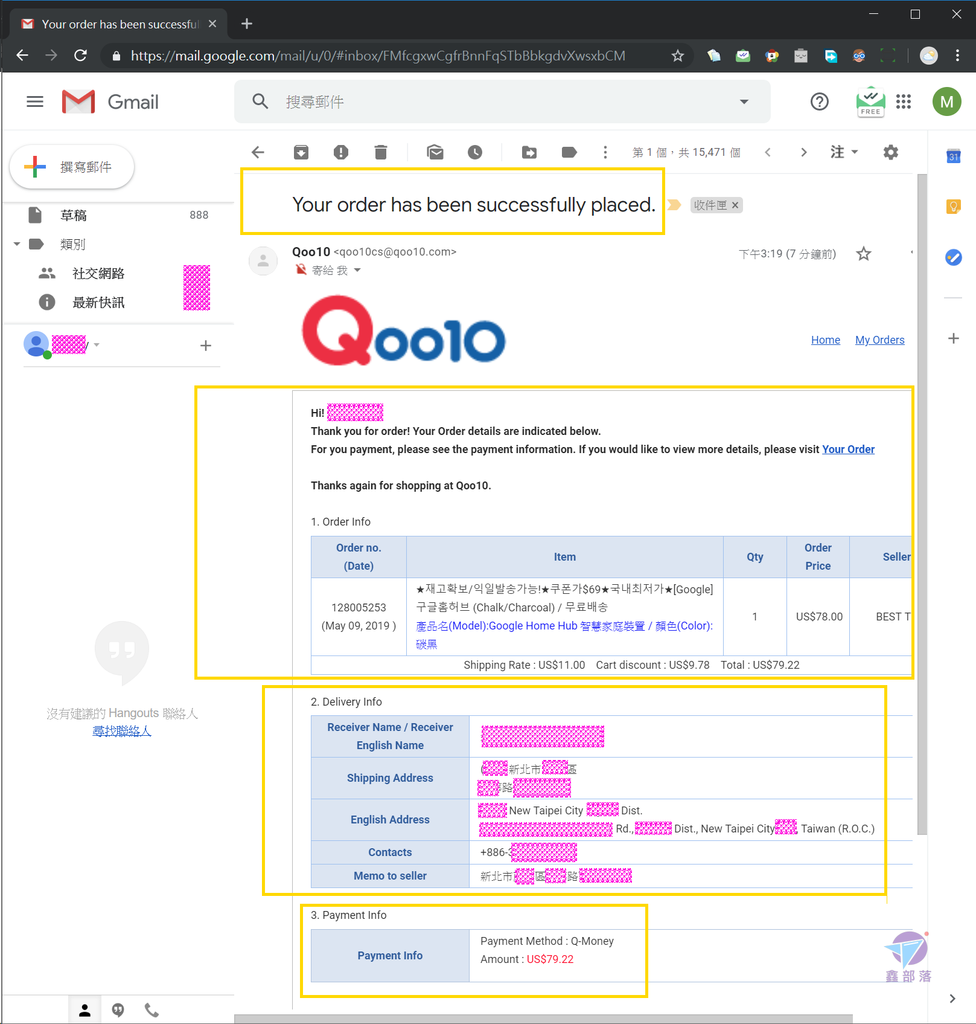Image resolution: width=976 pixels, height=1024 pixels.
Task: Close the Gmail browser tab
Action: coord(212,24)
